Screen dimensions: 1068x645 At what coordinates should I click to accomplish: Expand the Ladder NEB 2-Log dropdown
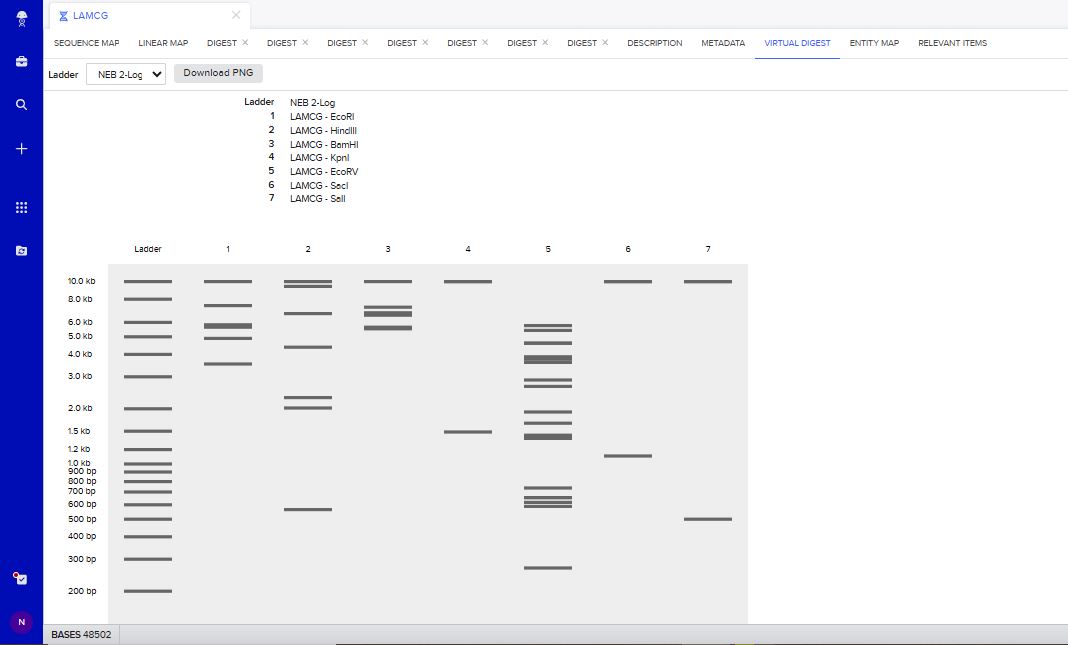(x=126, y=74)
